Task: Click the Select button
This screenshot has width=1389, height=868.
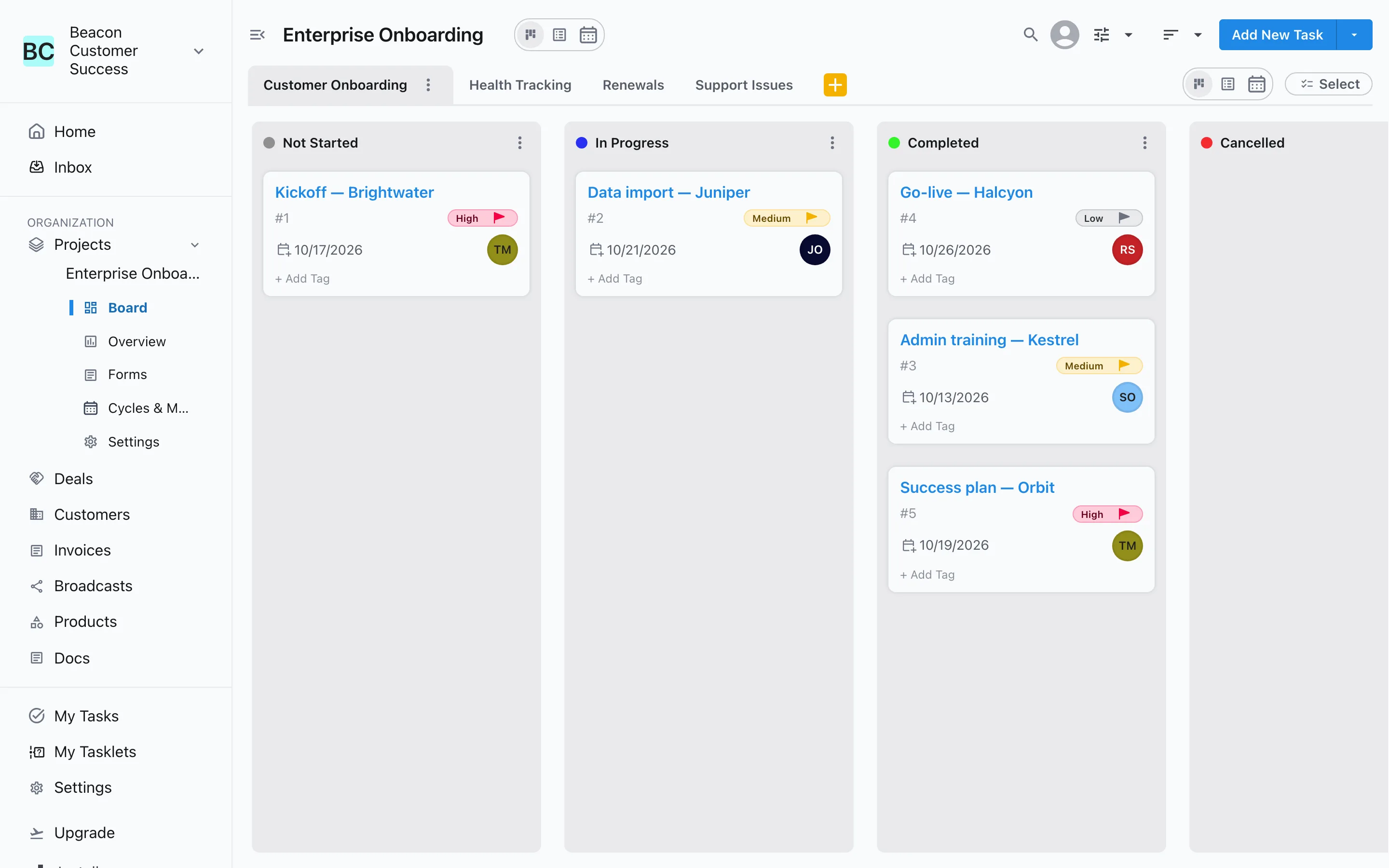Action: [1328, 84]
